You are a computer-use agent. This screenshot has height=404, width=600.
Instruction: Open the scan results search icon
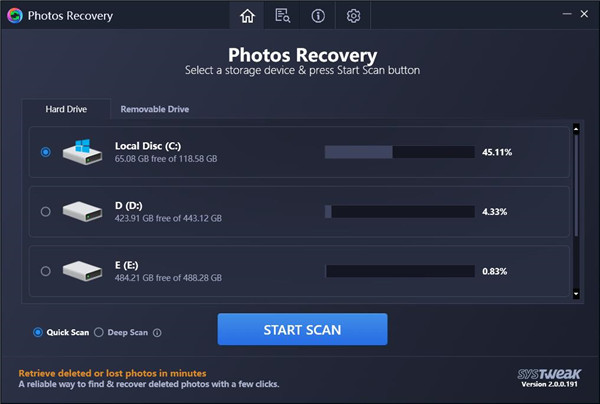[x=282, y=16]
